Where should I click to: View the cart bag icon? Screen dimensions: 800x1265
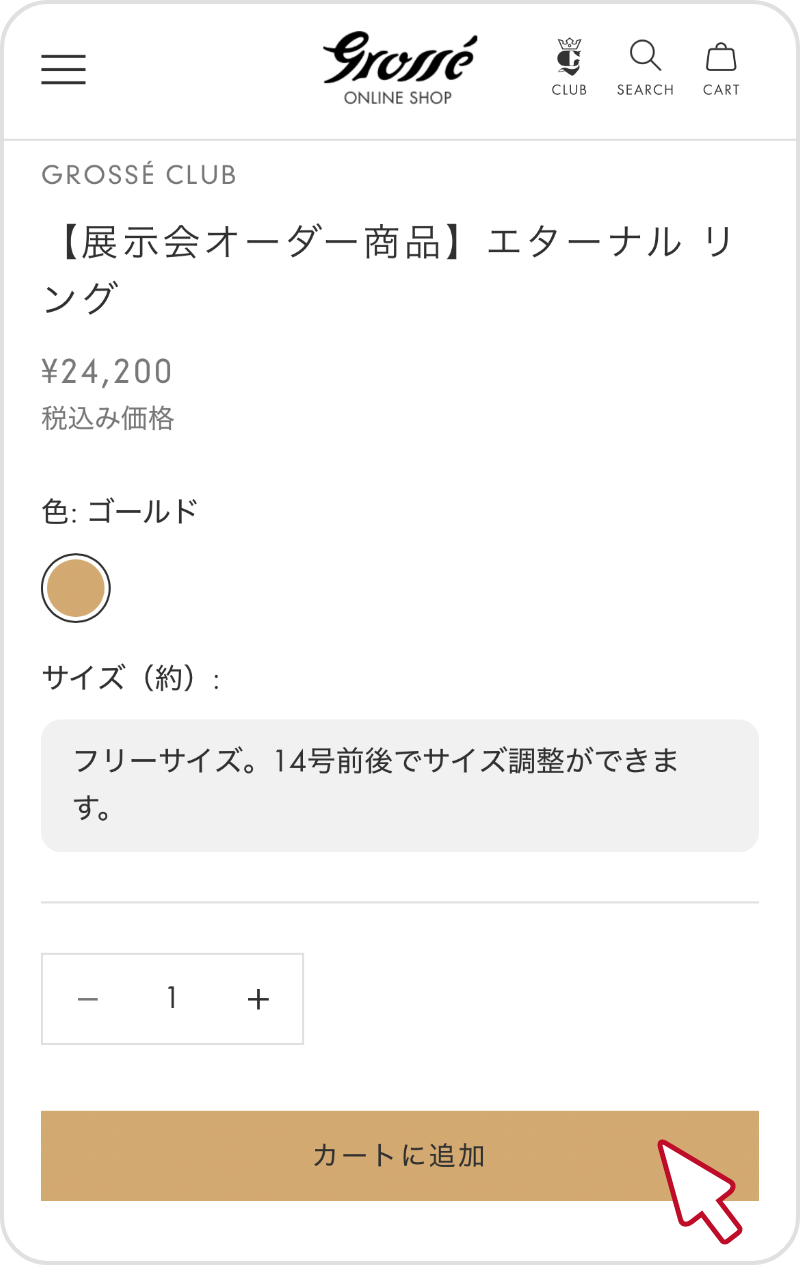(721, 57)
